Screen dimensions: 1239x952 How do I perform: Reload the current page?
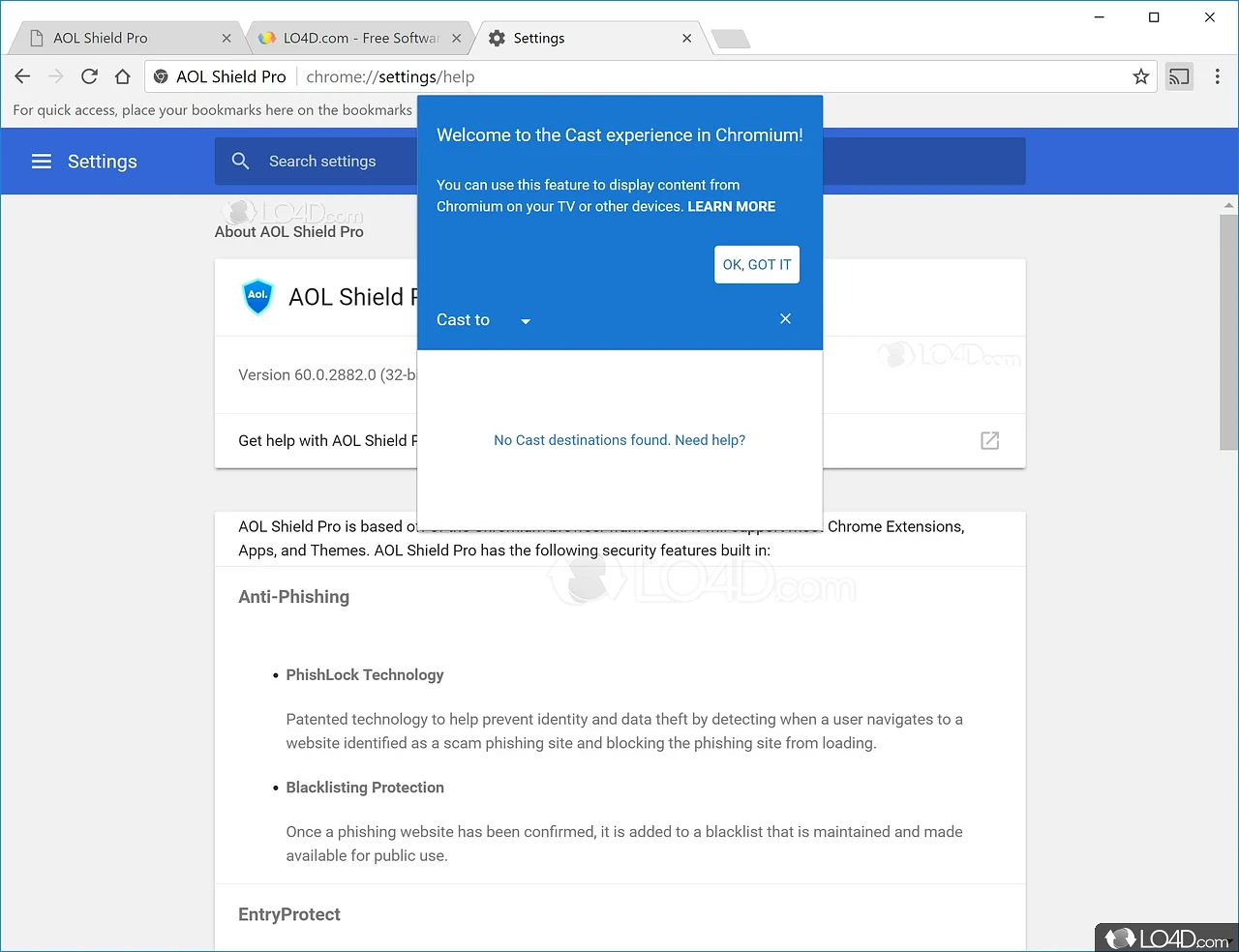tap(89, 76)
